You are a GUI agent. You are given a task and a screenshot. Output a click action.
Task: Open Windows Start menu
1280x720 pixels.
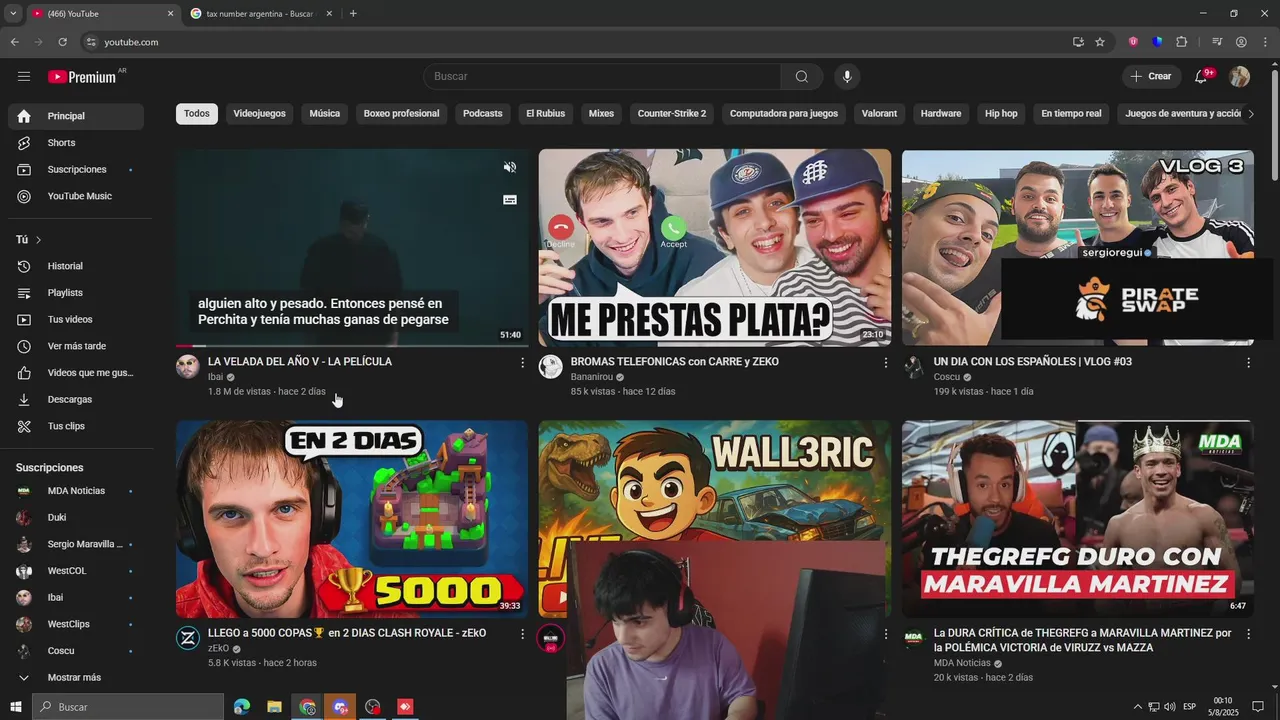[15, 707]
